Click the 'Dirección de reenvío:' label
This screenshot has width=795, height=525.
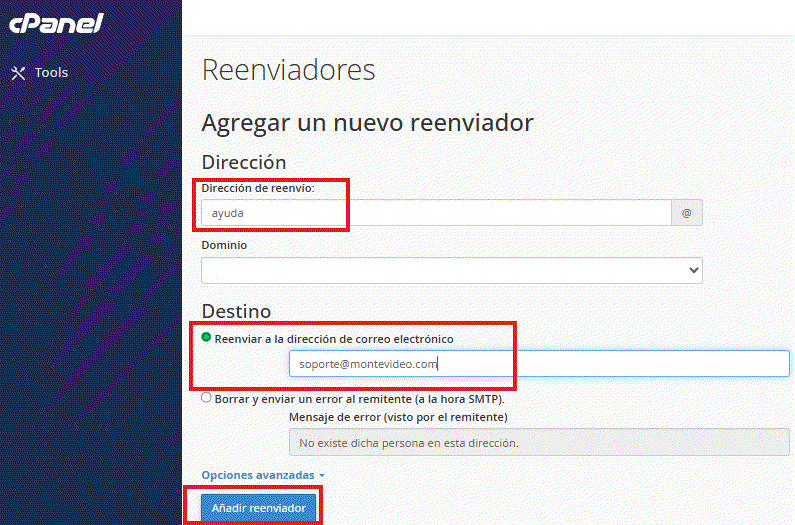258,188
